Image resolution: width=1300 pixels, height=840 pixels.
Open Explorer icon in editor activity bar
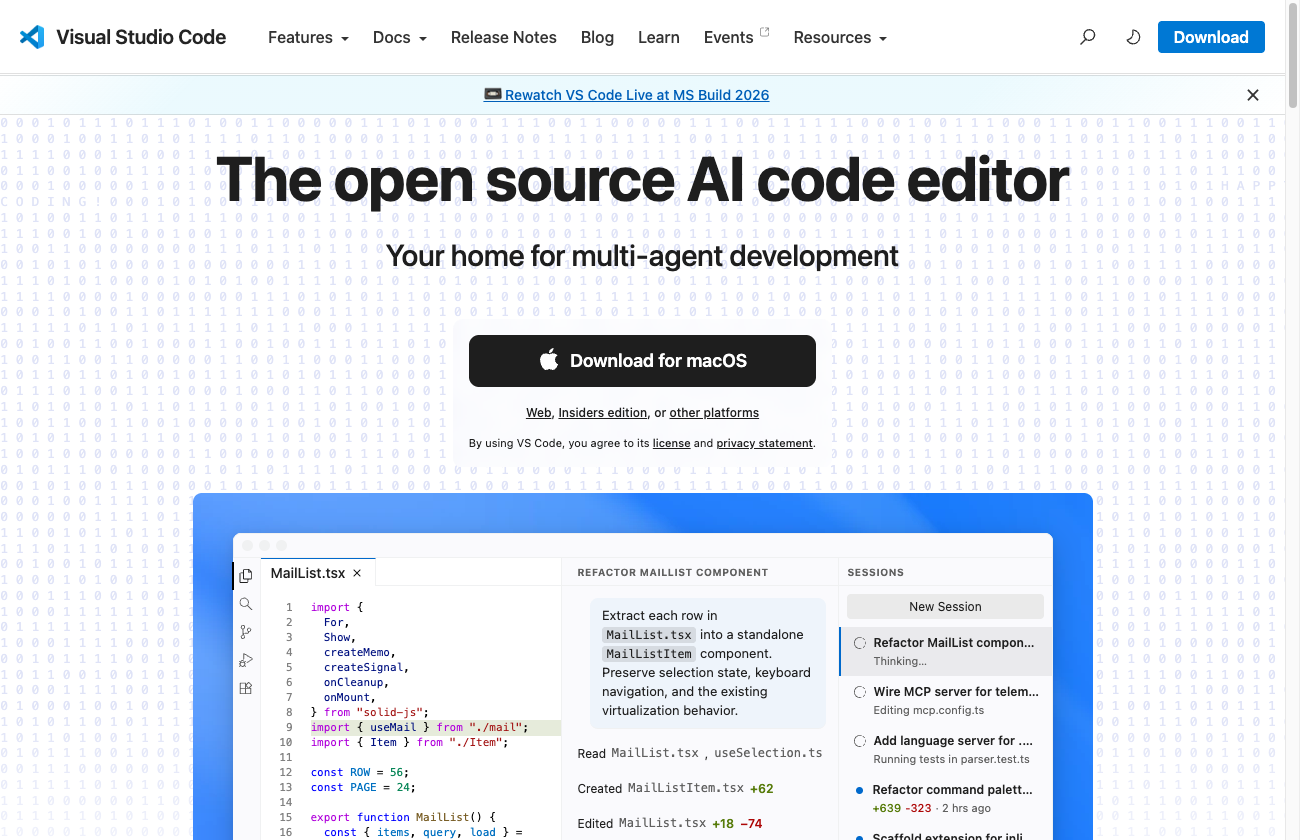click(x=245, y=576)
